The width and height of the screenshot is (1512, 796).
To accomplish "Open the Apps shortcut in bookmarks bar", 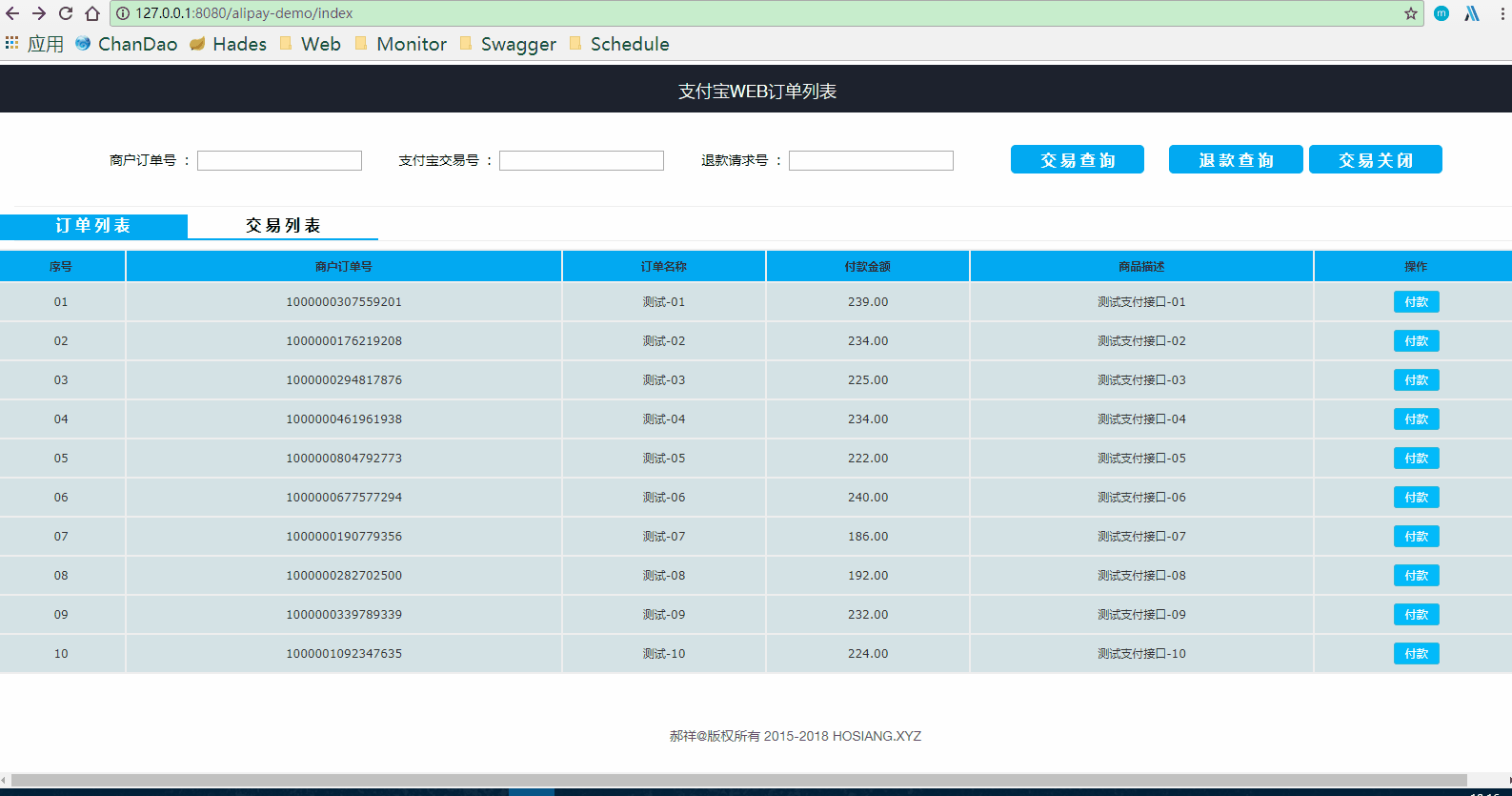I will [34, 44].
